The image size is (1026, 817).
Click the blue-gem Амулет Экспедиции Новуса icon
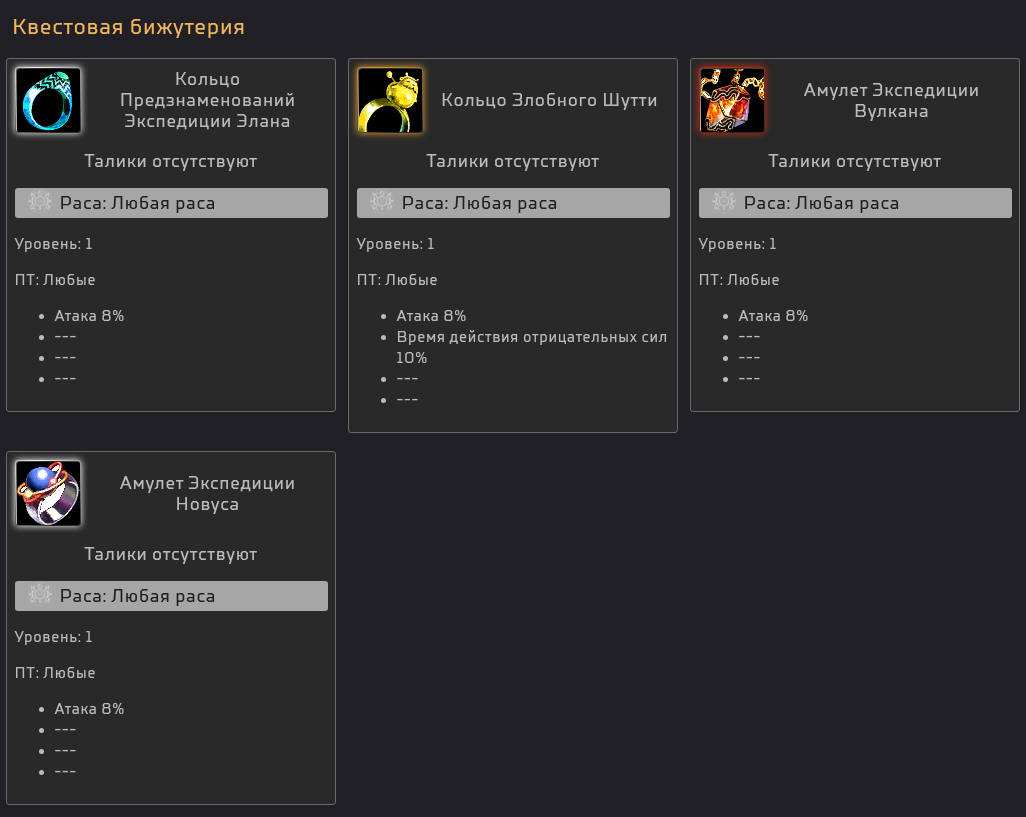tap(48, 493)
